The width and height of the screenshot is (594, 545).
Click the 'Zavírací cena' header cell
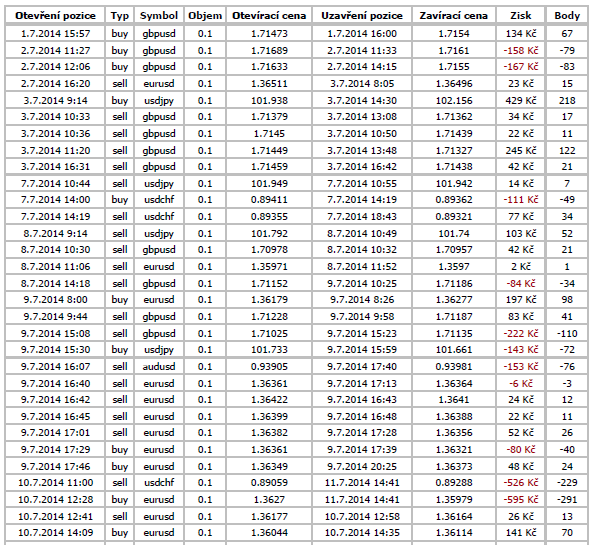(x=453, y=16)
